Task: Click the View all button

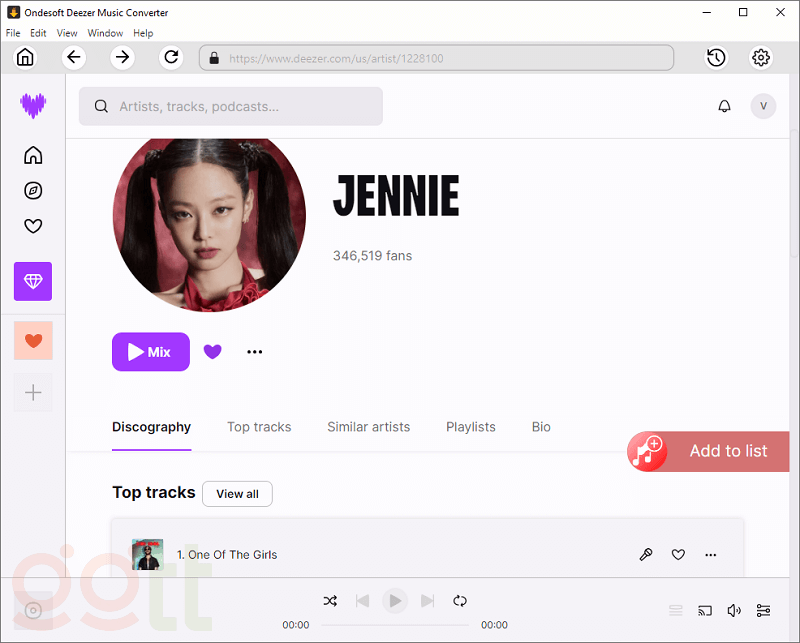Action: click(x=237, y=494)
